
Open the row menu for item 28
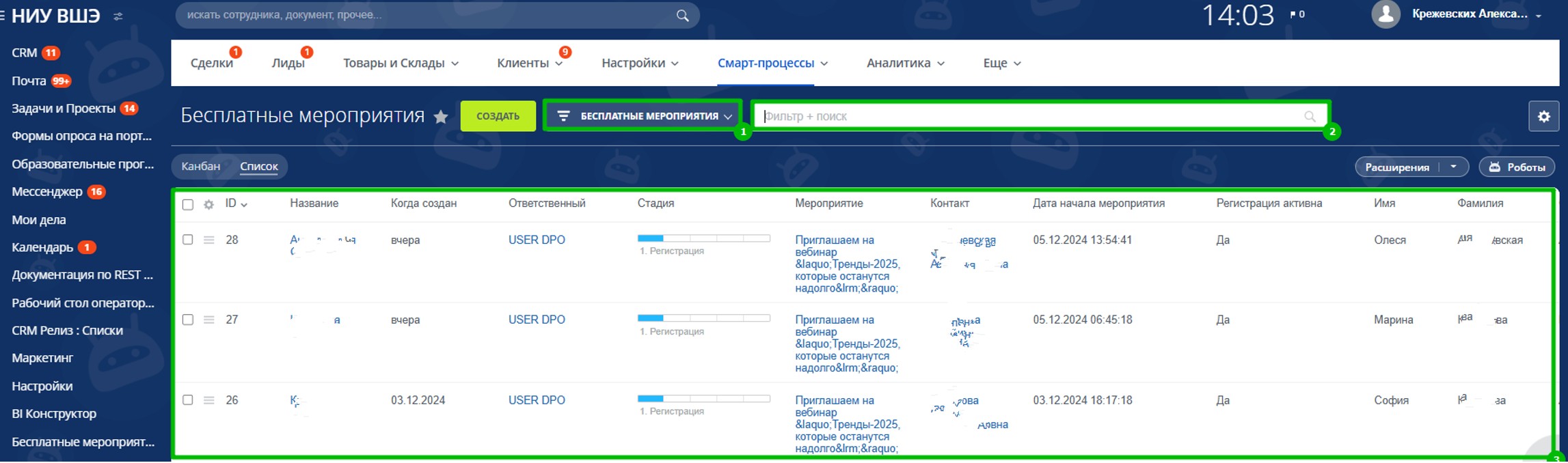[208, 240]
